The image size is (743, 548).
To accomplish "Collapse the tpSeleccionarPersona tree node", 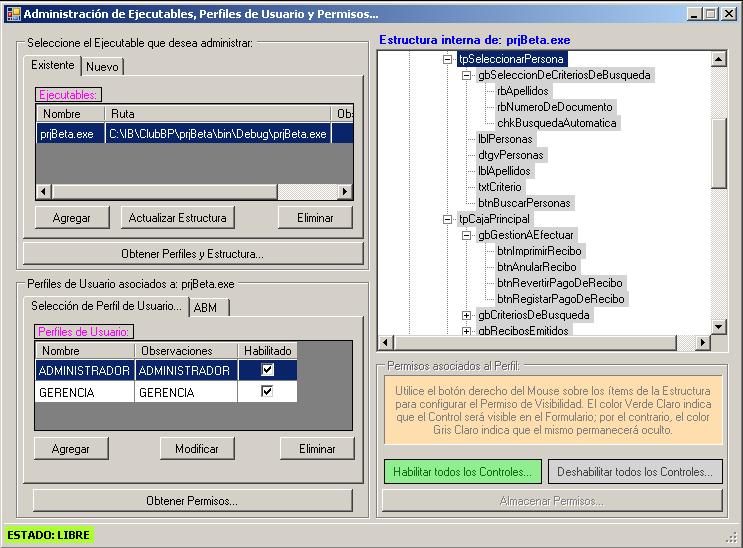I will coord(447,59).
